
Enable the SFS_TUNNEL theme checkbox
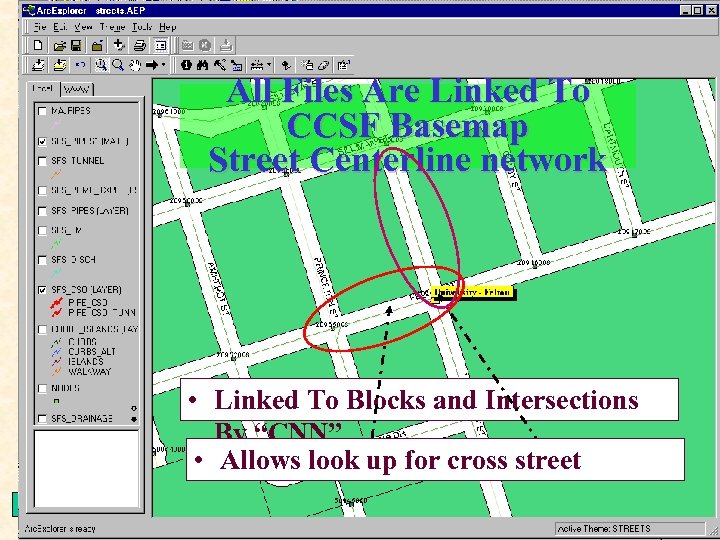(42, 161)
